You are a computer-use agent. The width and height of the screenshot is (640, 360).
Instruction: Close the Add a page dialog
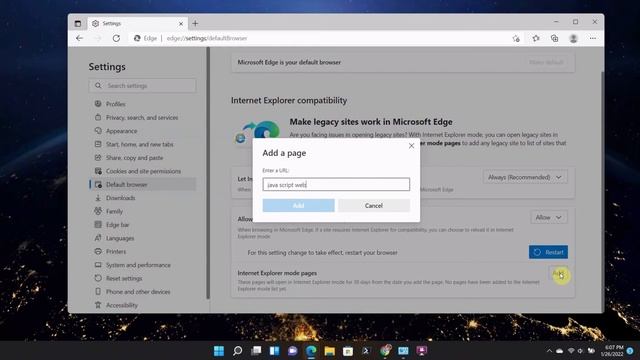pyautogui.click(x=411, y=146)
